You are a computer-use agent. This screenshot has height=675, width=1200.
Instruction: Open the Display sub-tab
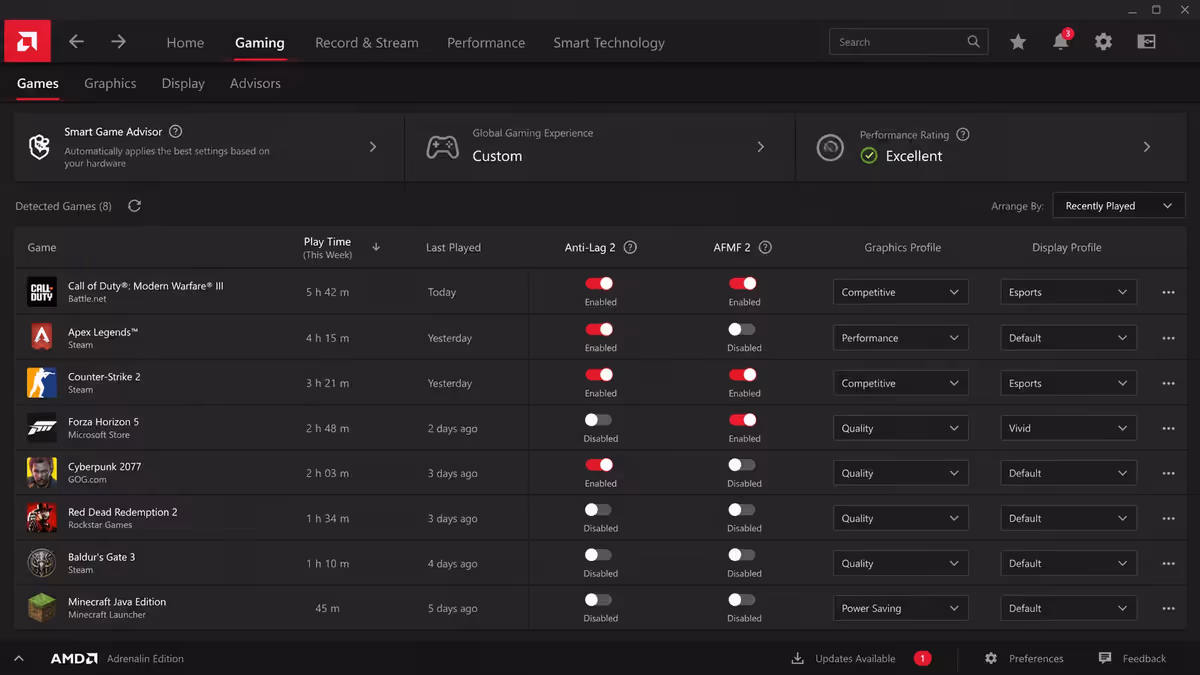tap(183, 83)
